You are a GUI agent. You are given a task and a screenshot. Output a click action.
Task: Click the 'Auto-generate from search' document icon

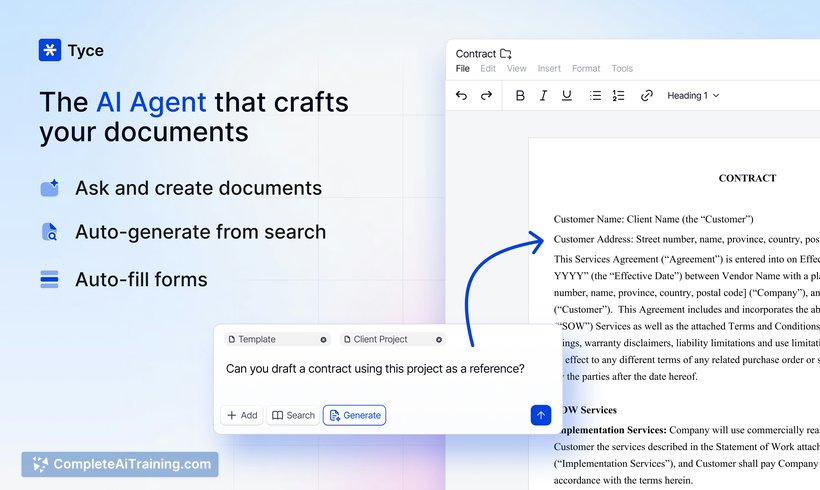[49, 232]
